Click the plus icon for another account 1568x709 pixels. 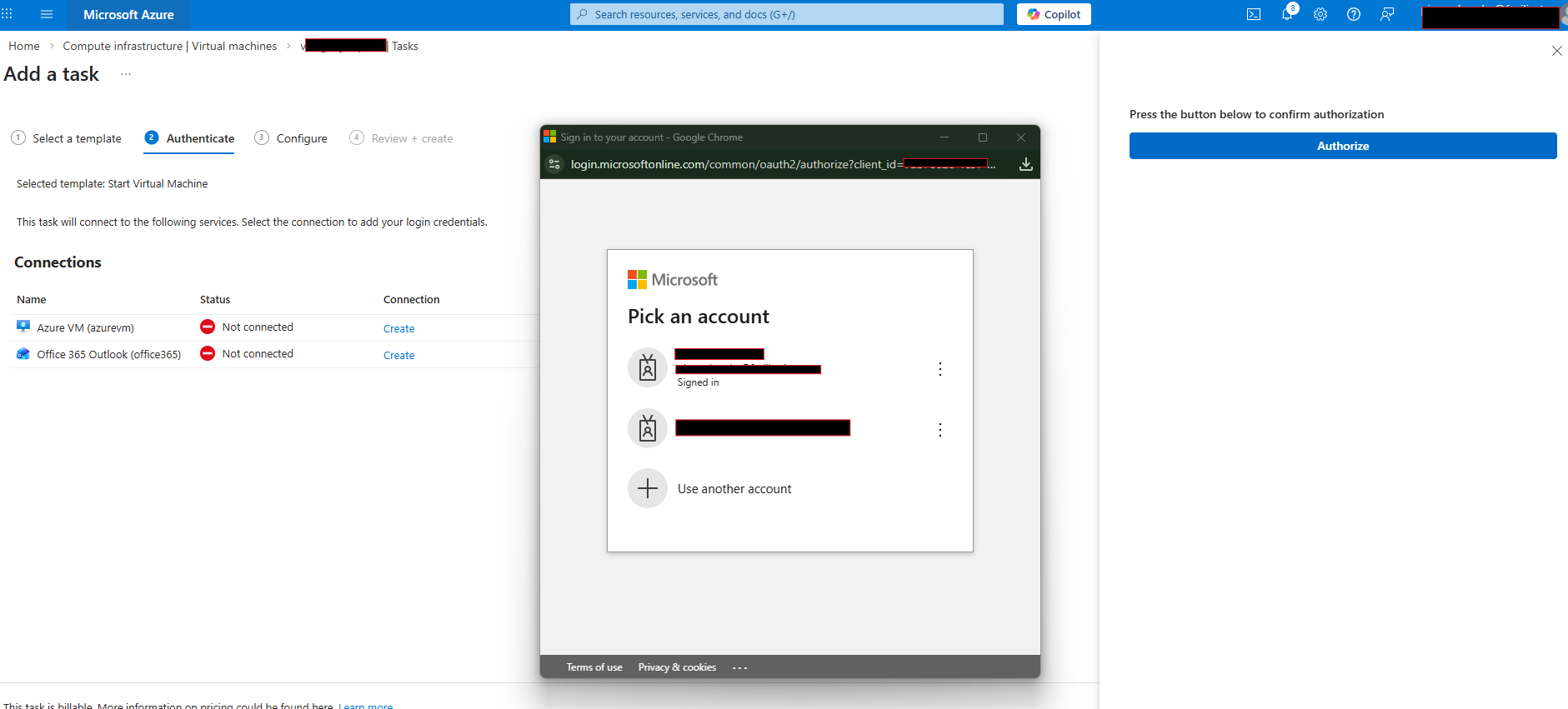[648, 488]
